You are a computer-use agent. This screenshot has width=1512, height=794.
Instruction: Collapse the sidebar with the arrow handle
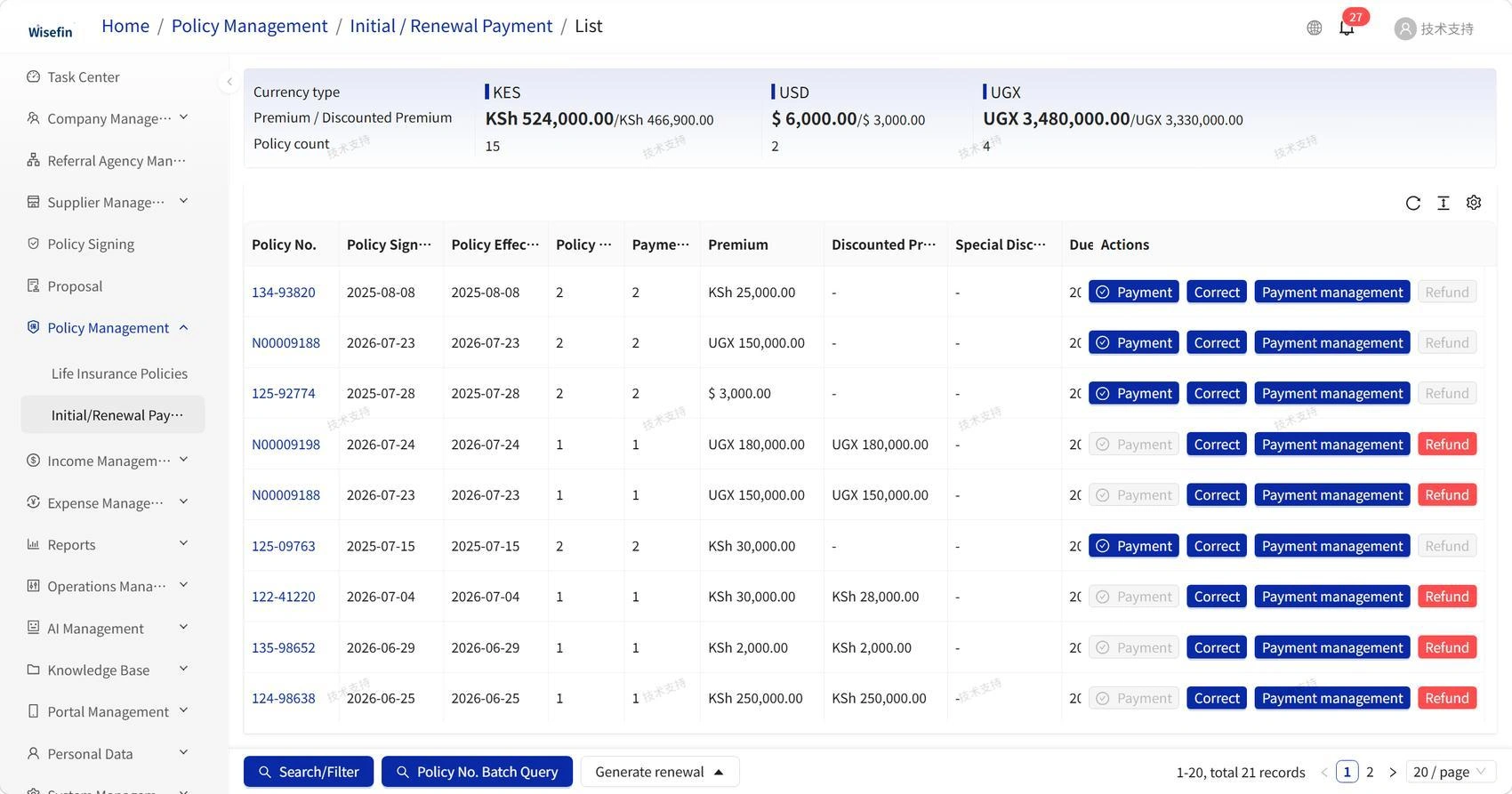(229, 82)
